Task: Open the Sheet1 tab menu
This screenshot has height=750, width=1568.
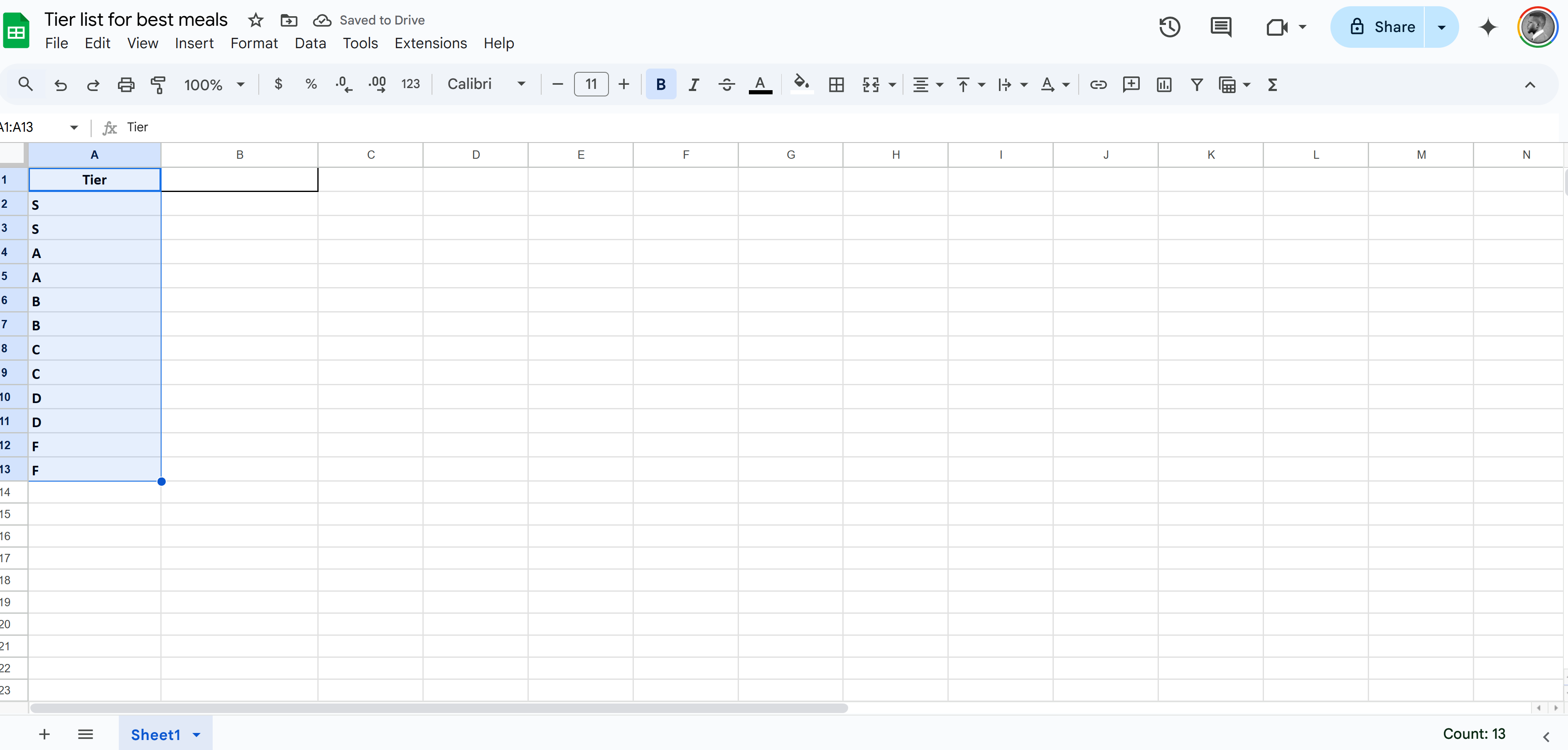Action: pyautogui.click(x=195, y=735)
